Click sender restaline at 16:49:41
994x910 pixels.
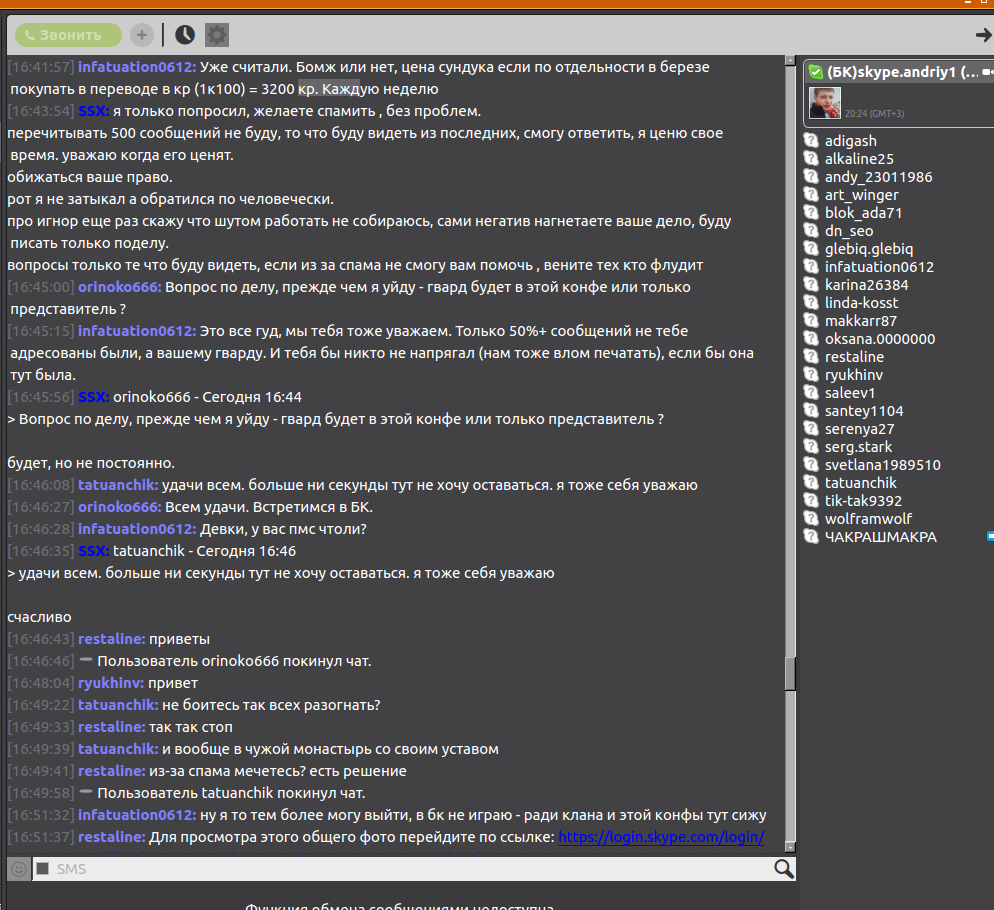[112, 771]
